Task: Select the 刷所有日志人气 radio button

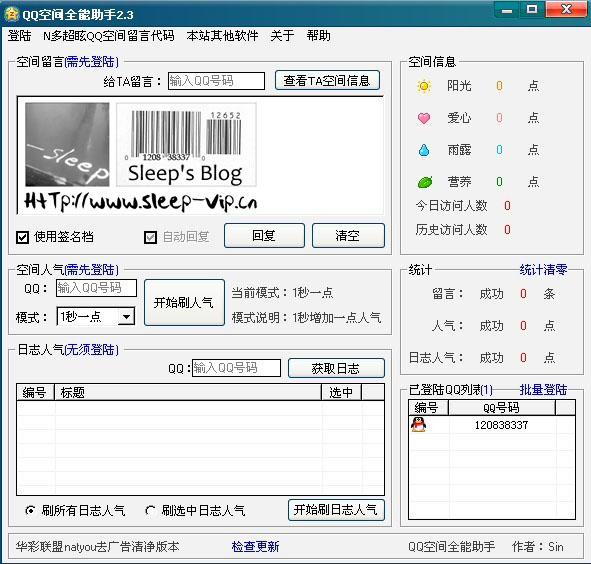Action: (30, 510)
